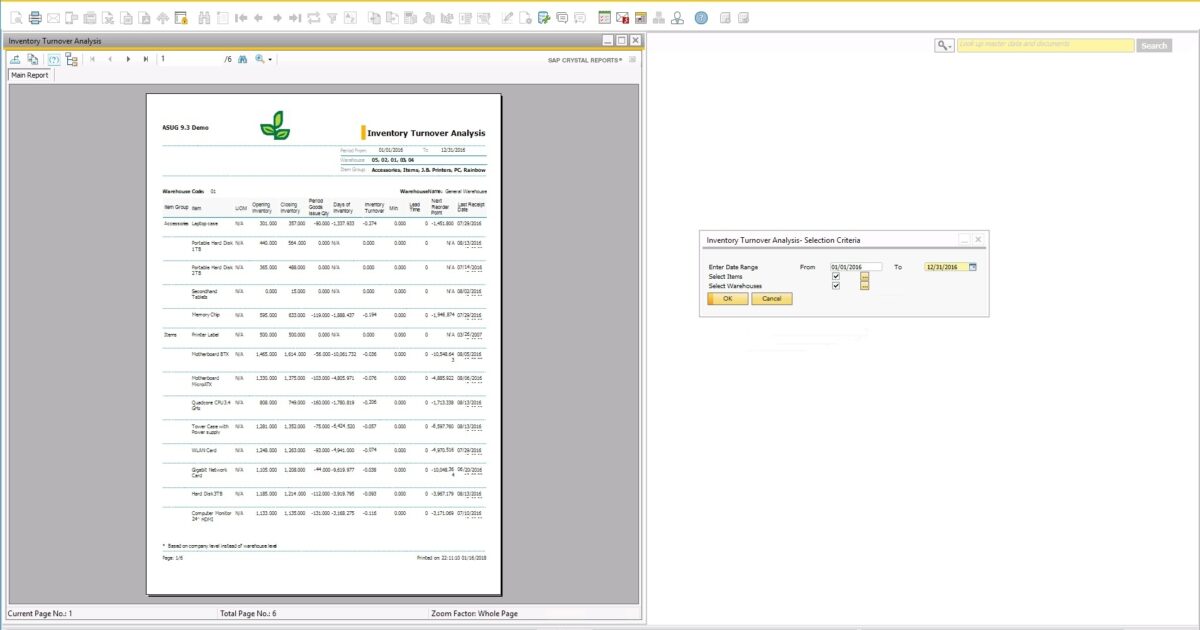The height and width of the screenshot is (630, 1200).
Task: Toggle the Parameter Panel in Crystal Reports viewer
Action: [53, 60]
